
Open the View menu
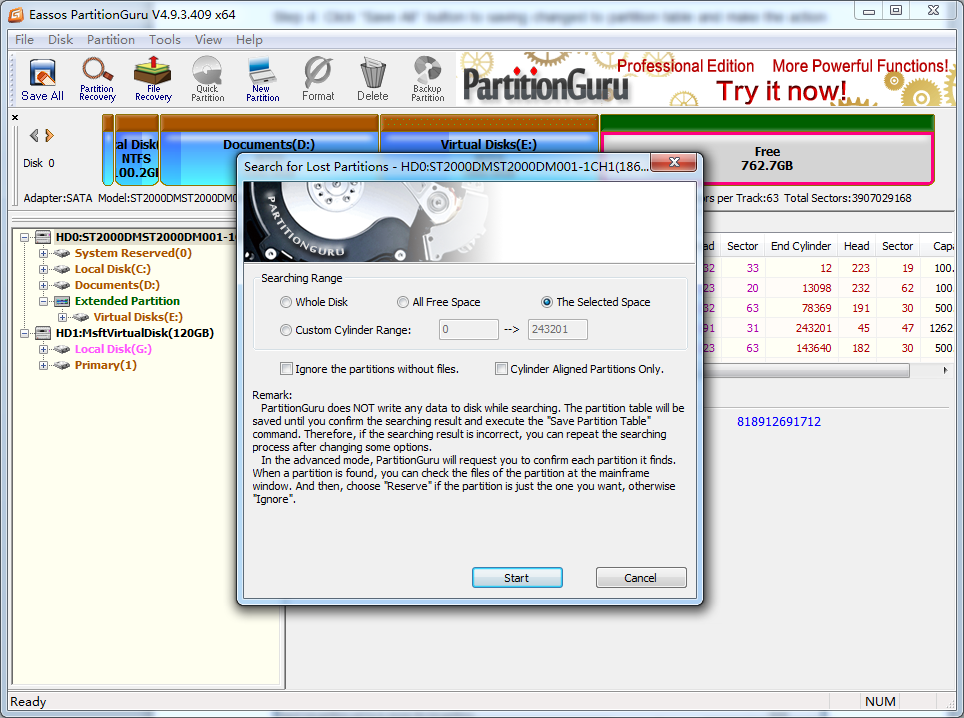click(x=208, y=40)
